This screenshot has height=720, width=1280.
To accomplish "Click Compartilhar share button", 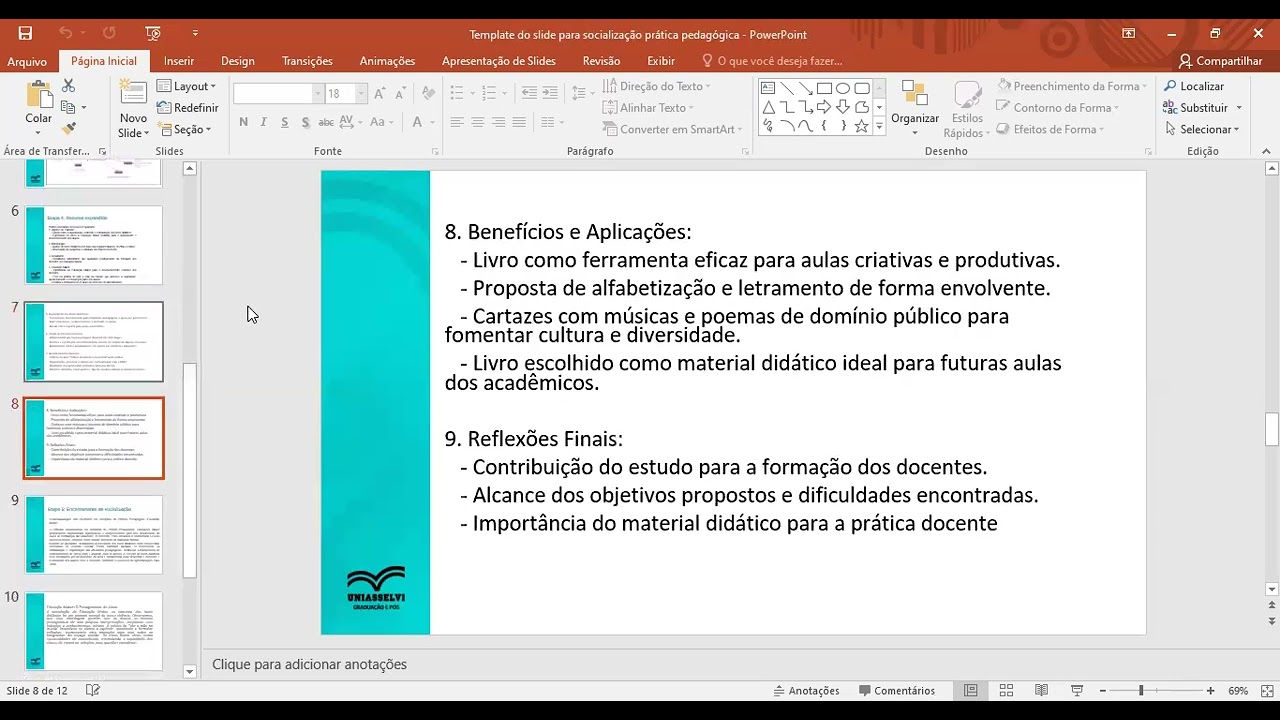I will click(1220, 61).
